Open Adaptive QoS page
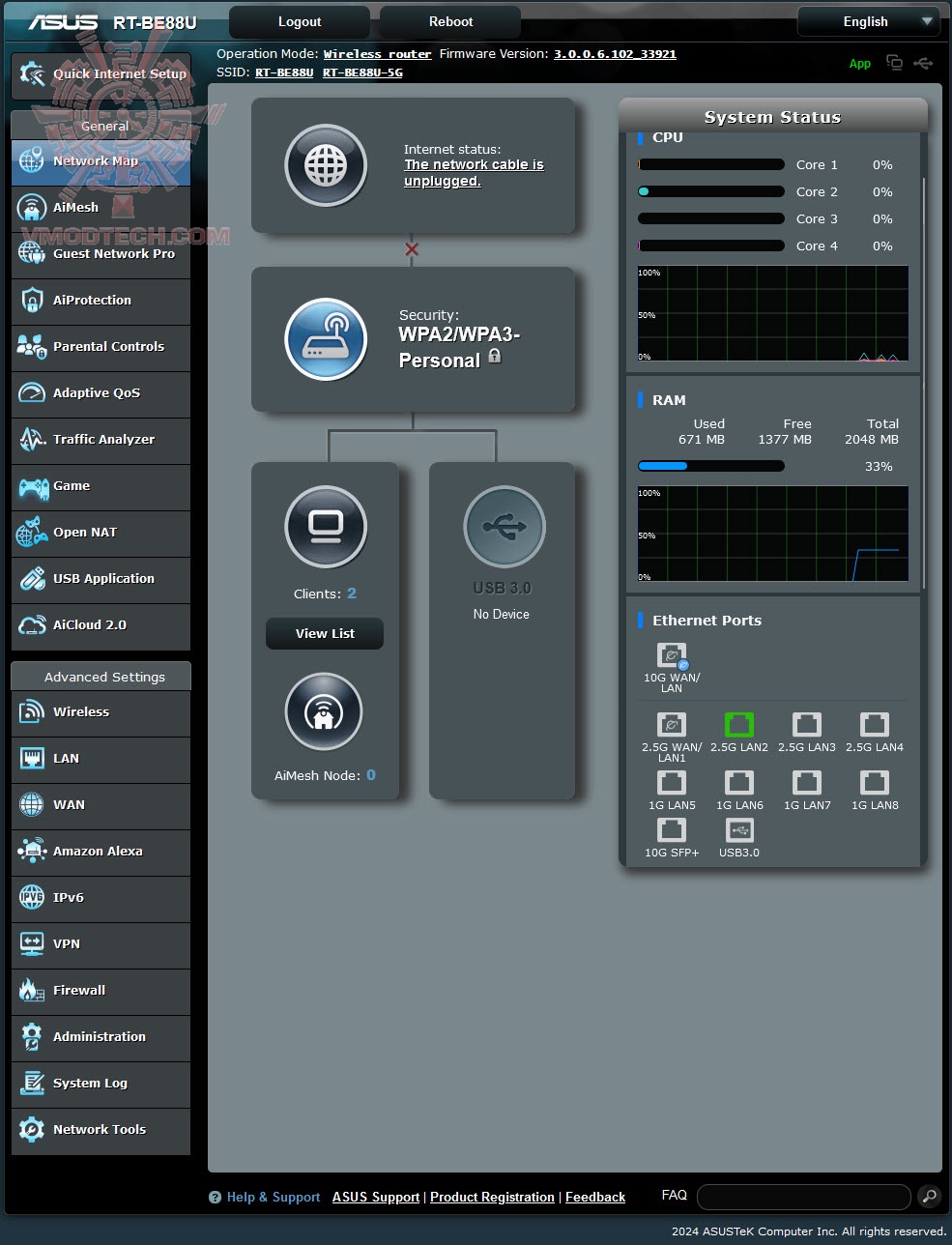952x1245 pixels. point(101,393)
